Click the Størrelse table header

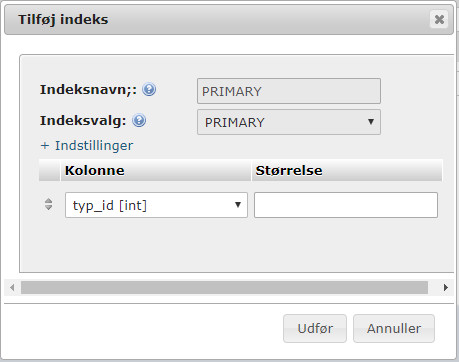click(347, 170)
